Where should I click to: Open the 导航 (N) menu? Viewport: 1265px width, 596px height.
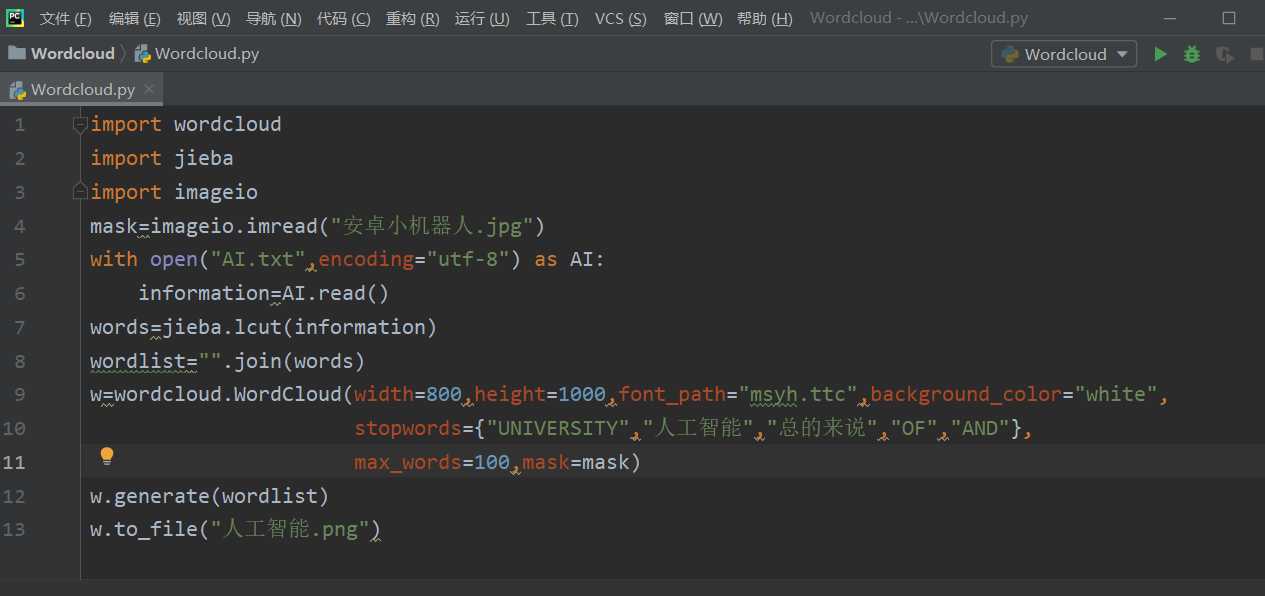click(x=273, y=19)
